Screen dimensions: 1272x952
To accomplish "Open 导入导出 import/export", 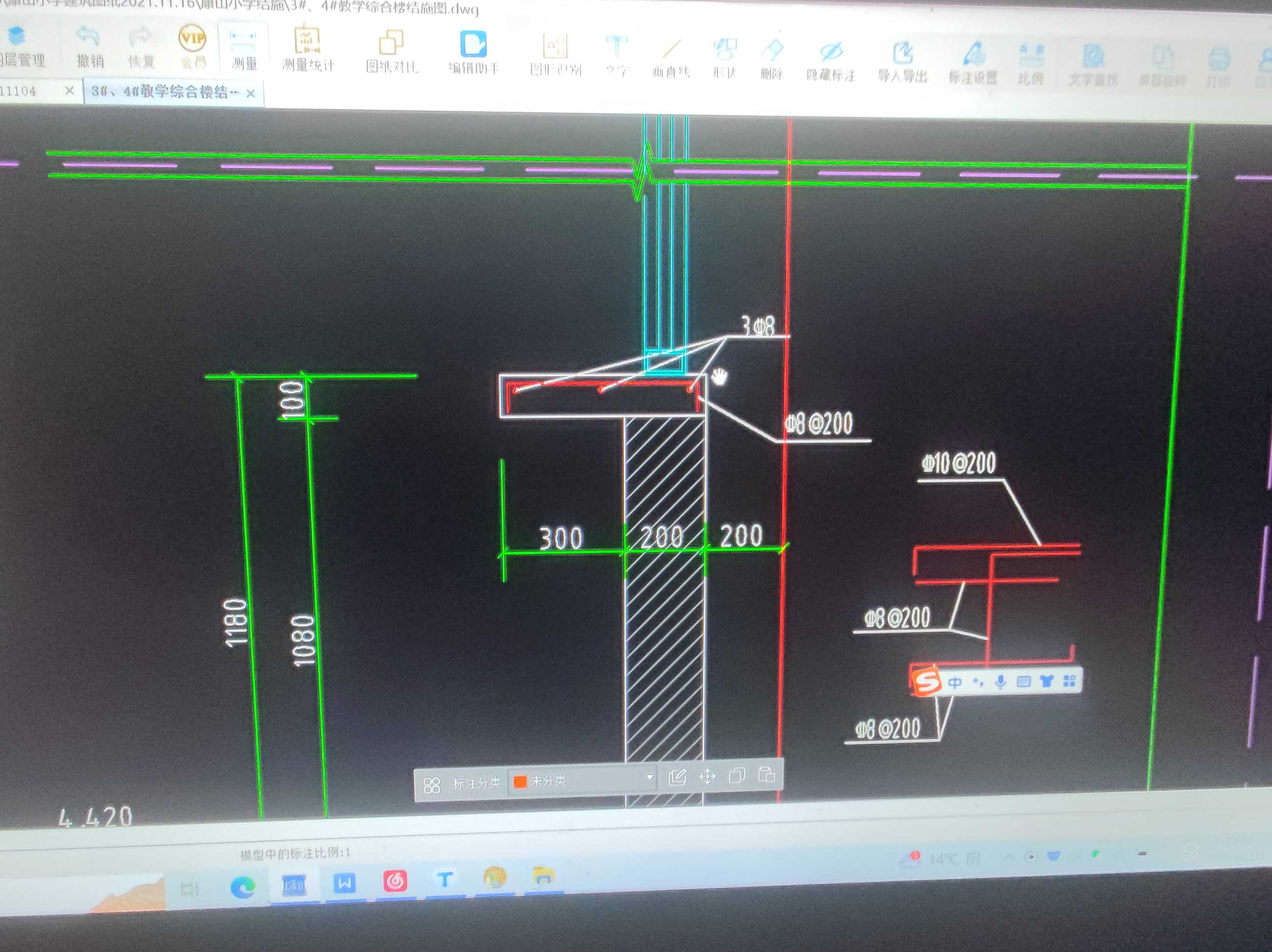I will point(903,63).
